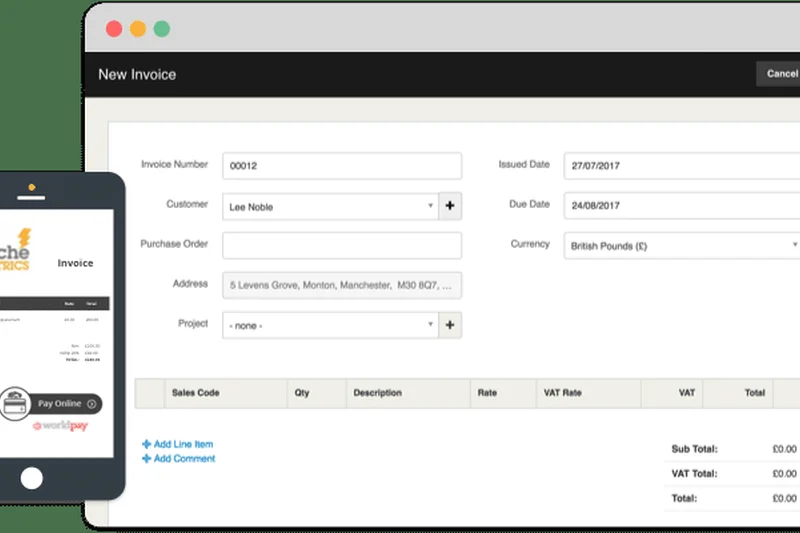Click the empty Purchase Order field
Viewport: 800px width, 533px height.
click(342, 245)
